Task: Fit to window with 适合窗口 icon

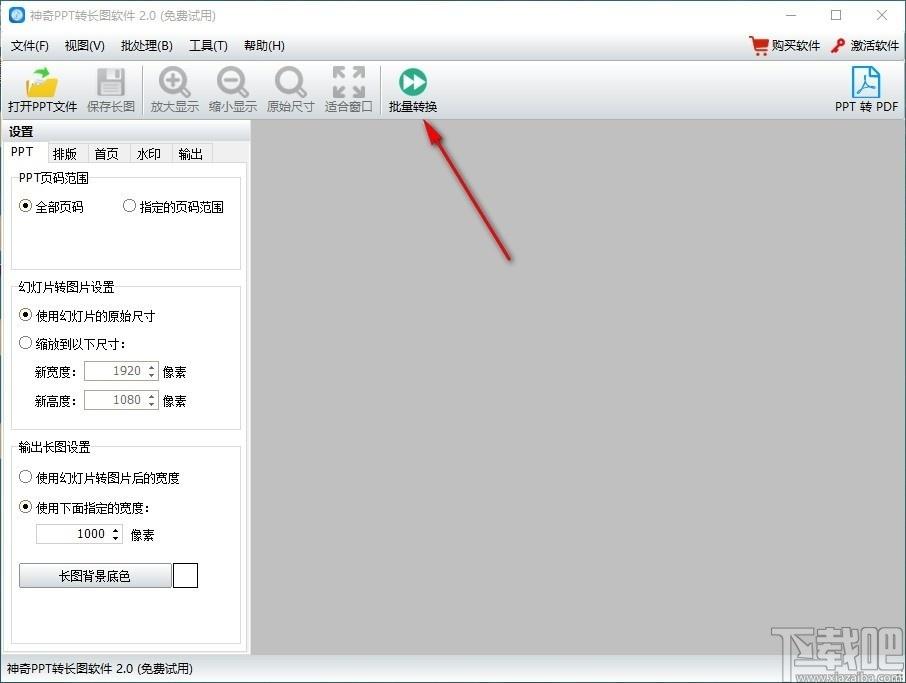Action: (348, 82)
